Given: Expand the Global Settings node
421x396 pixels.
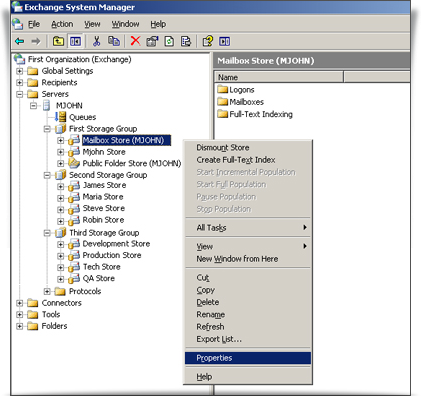Looking at the screenshot, I should tap(20, 71).
